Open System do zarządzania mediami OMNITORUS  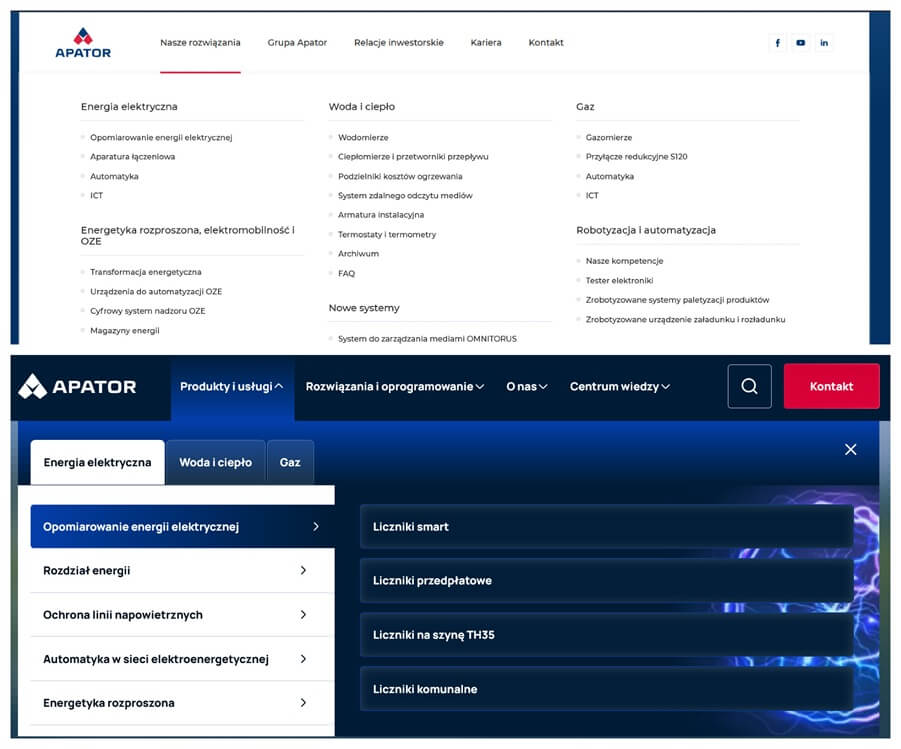[427, 339]
